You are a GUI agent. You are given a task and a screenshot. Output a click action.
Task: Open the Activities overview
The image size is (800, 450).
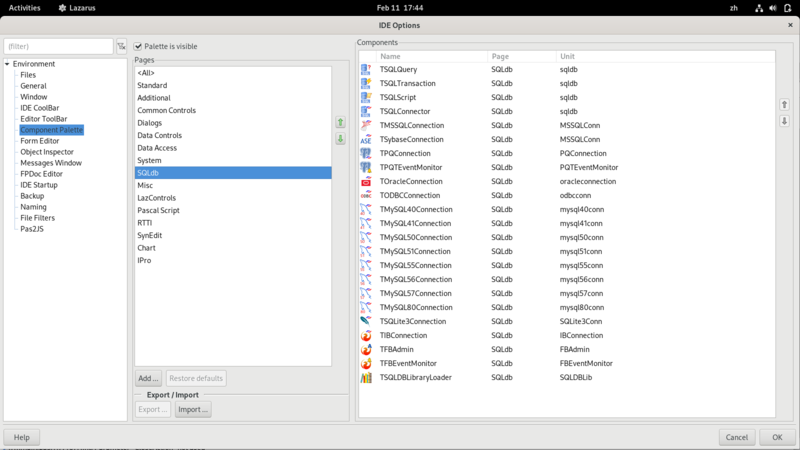point(24,8)
